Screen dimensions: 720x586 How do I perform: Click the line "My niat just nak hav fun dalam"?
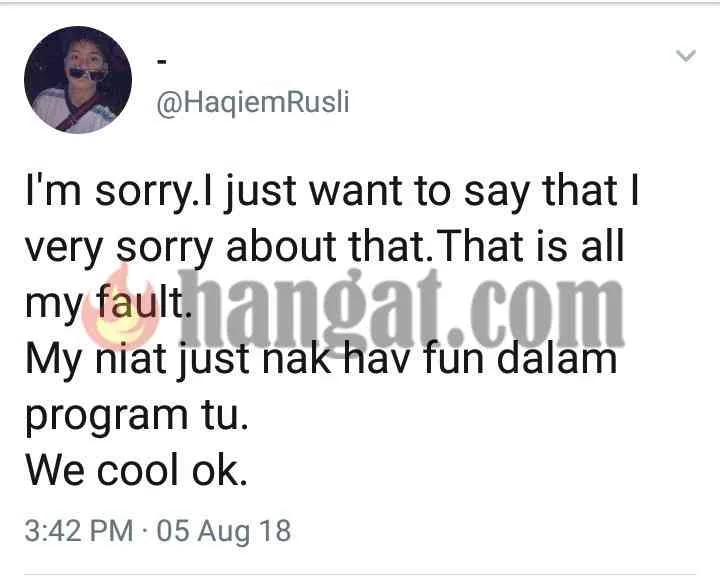321,360
